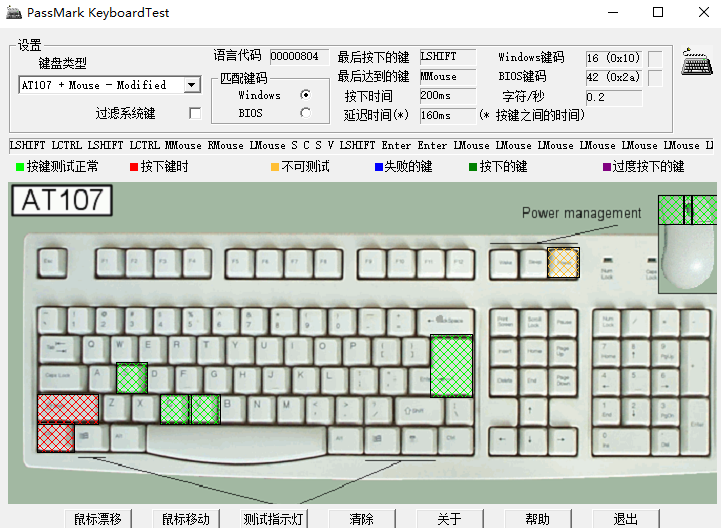Click the dark green 按下的键 legend swatch
Image resolution: width=721 pixels, height=528 pixels.
click(x=473, y=167)
